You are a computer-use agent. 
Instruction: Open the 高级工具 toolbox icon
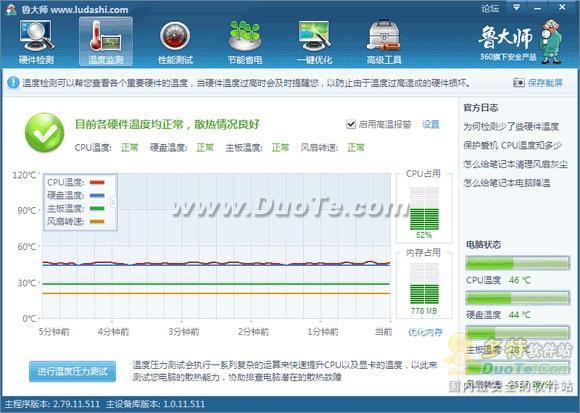(x=384, y=42)
